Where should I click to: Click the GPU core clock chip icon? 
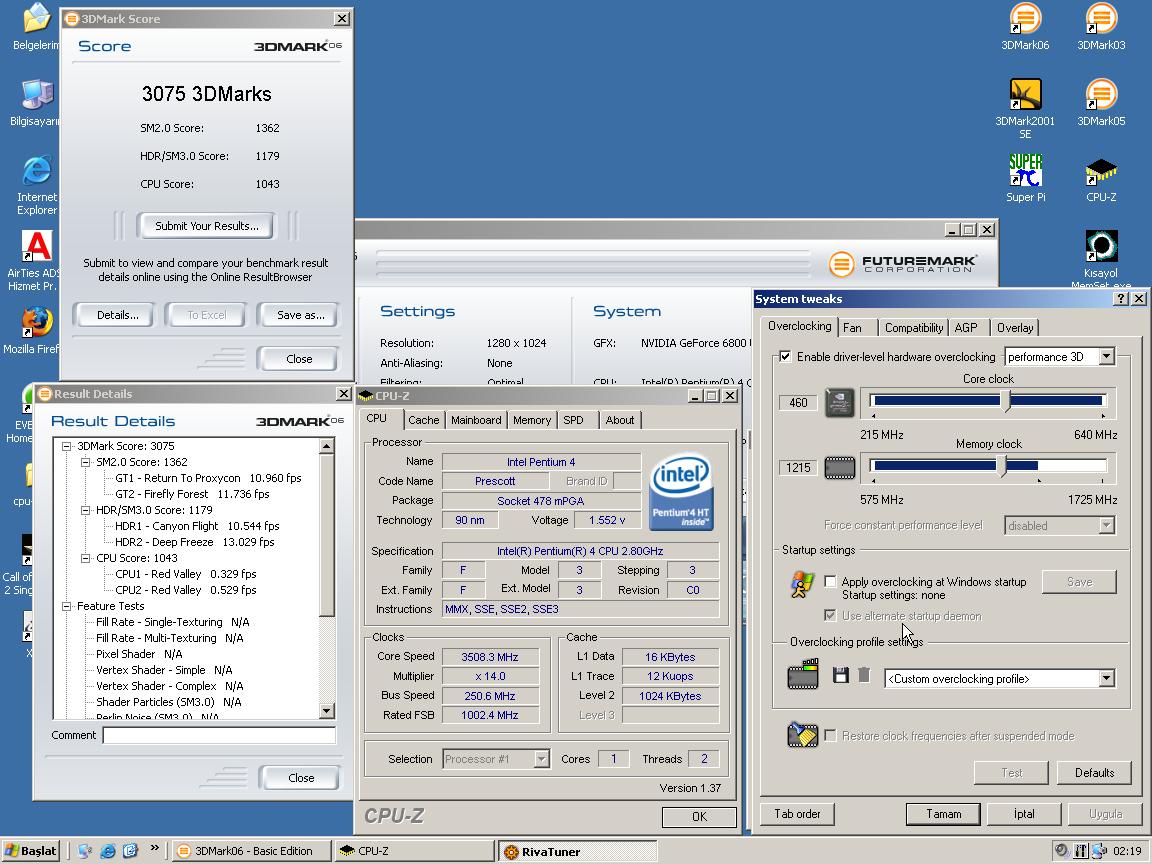click(x=839, y=403)
